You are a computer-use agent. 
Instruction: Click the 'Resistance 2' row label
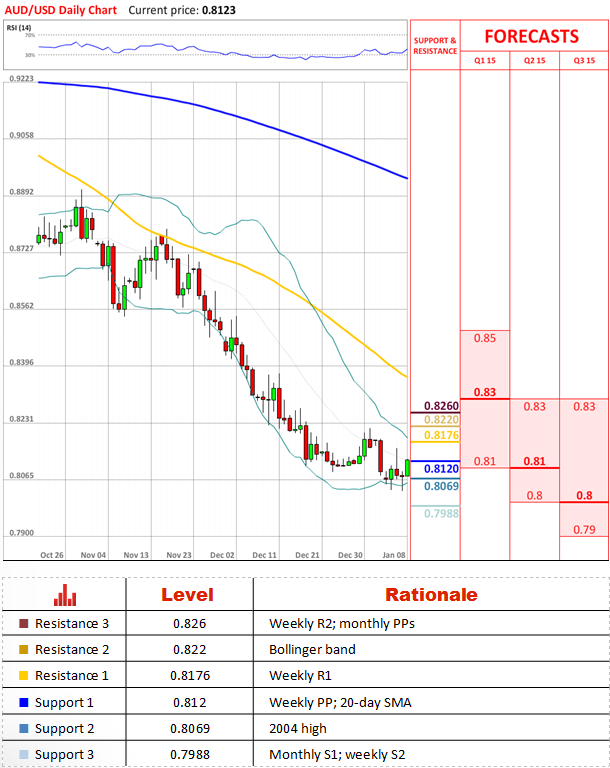(72, 649)
